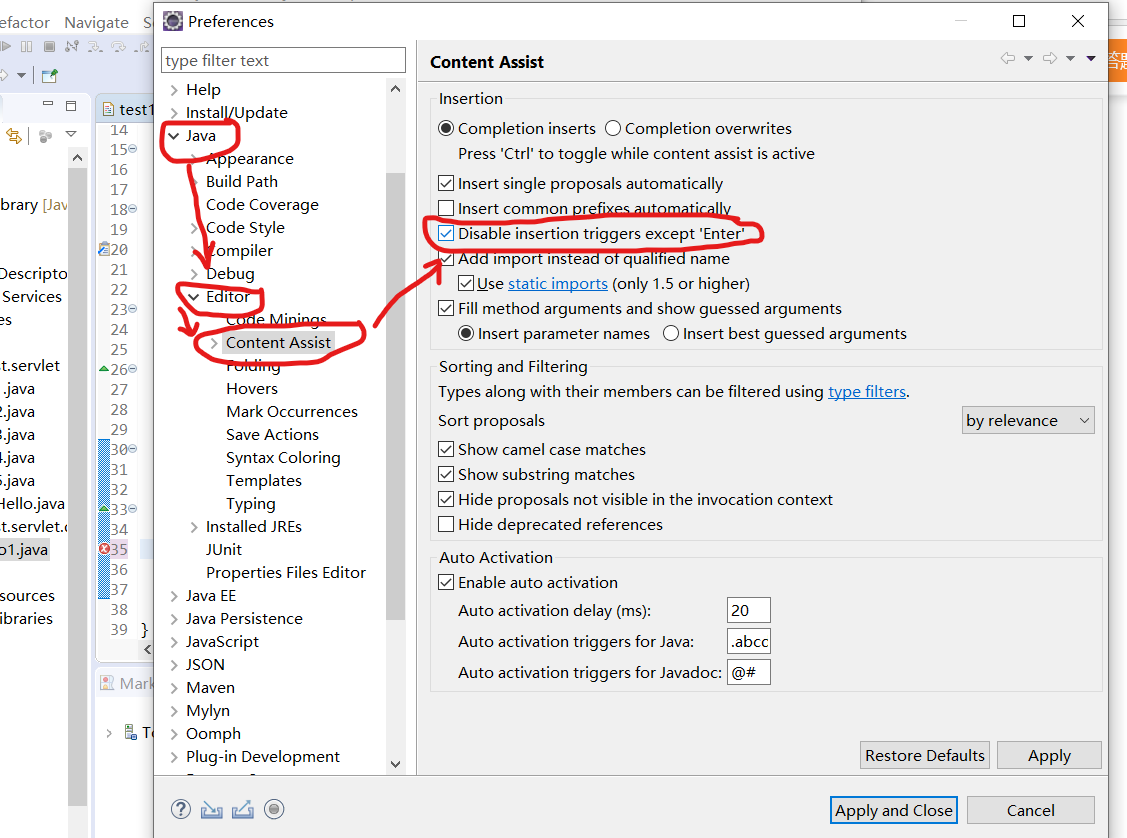Click Apply and Close button

pos(893,810)
